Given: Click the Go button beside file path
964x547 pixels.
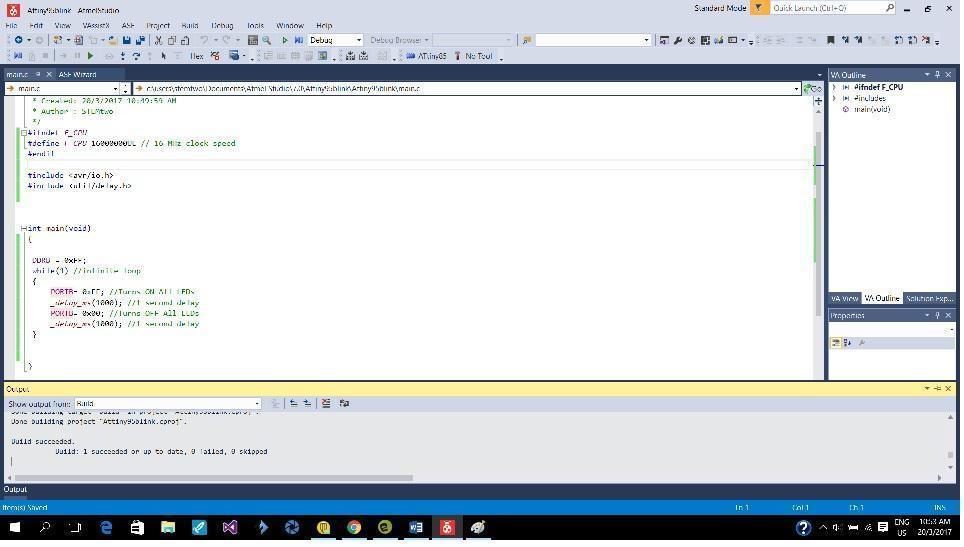Looking at the screenshot, I should point(813,89).
